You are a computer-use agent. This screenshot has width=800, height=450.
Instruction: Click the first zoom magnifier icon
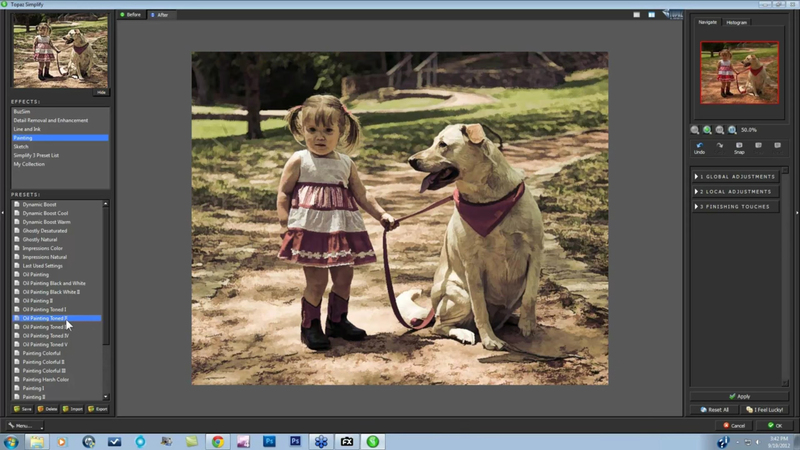pyautogui.click(x=695, y=130)
